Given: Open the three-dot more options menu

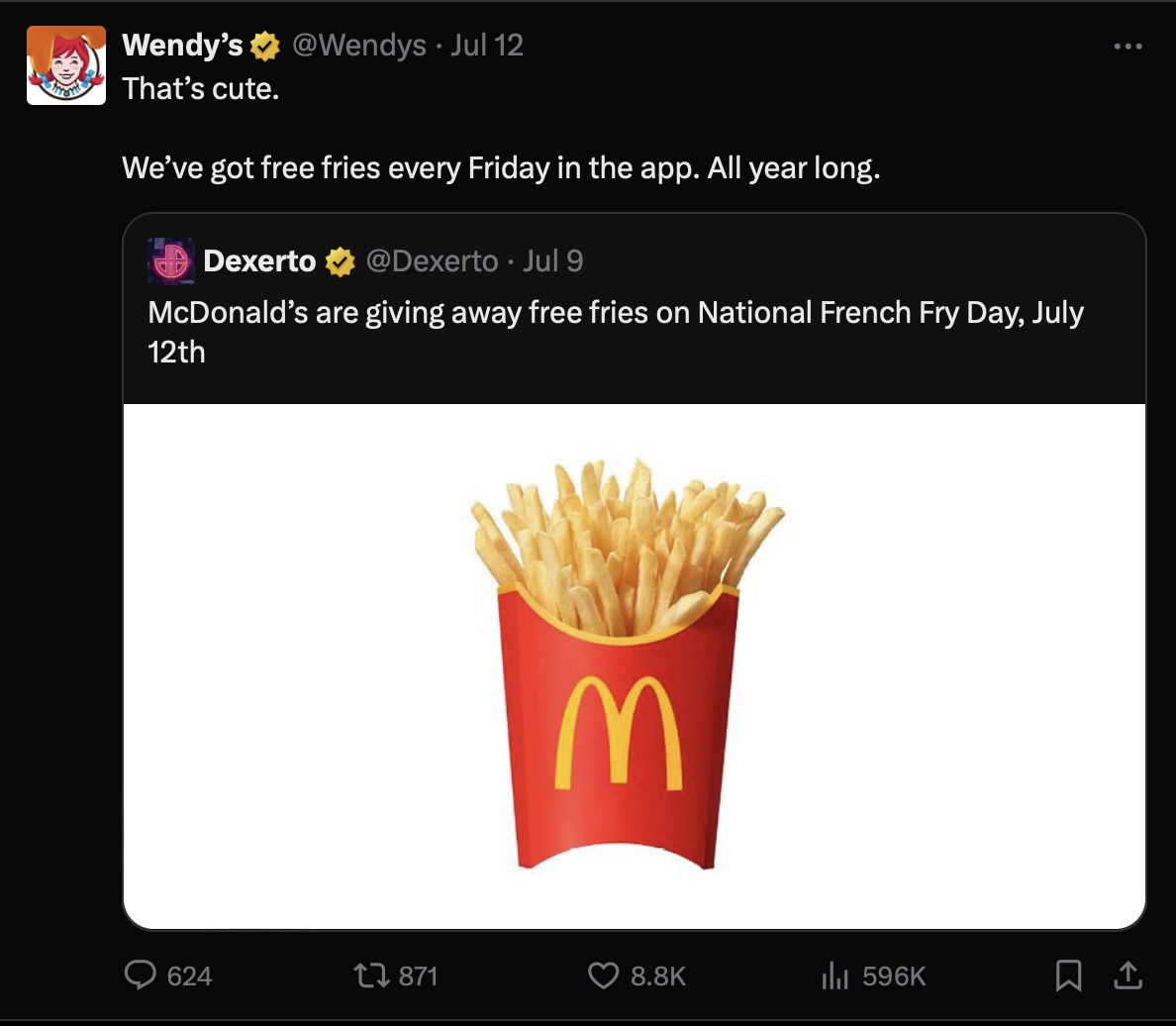Looking at the screenshot, I should (1127, 47).
